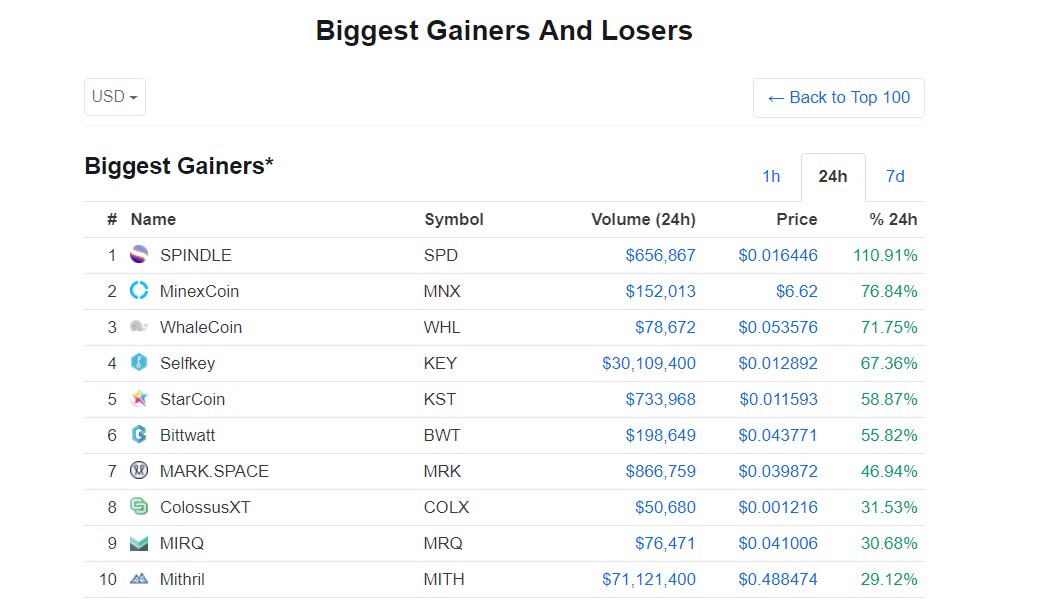Viewport: 1064px width, 604px height.
Task: Open the USD currency dropdown
Action: tap(115, 97)
